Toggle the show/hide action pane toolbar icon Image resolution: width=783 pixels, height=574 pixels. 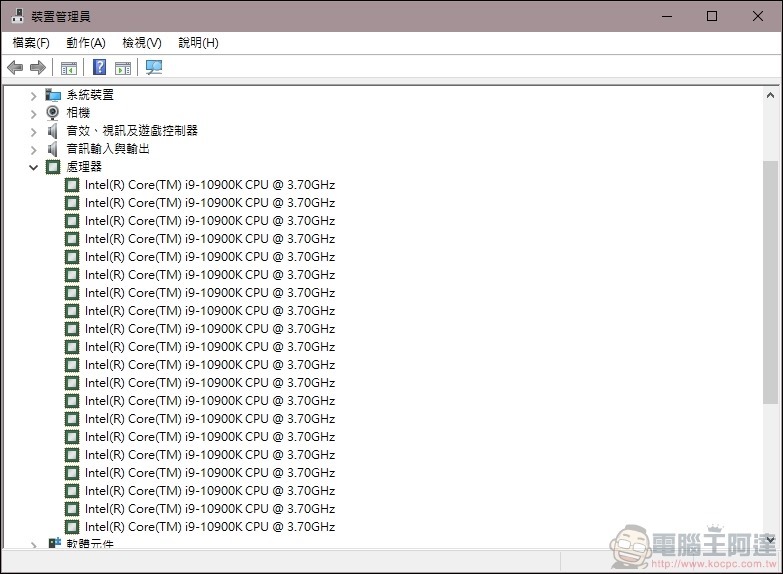[123, 68]
